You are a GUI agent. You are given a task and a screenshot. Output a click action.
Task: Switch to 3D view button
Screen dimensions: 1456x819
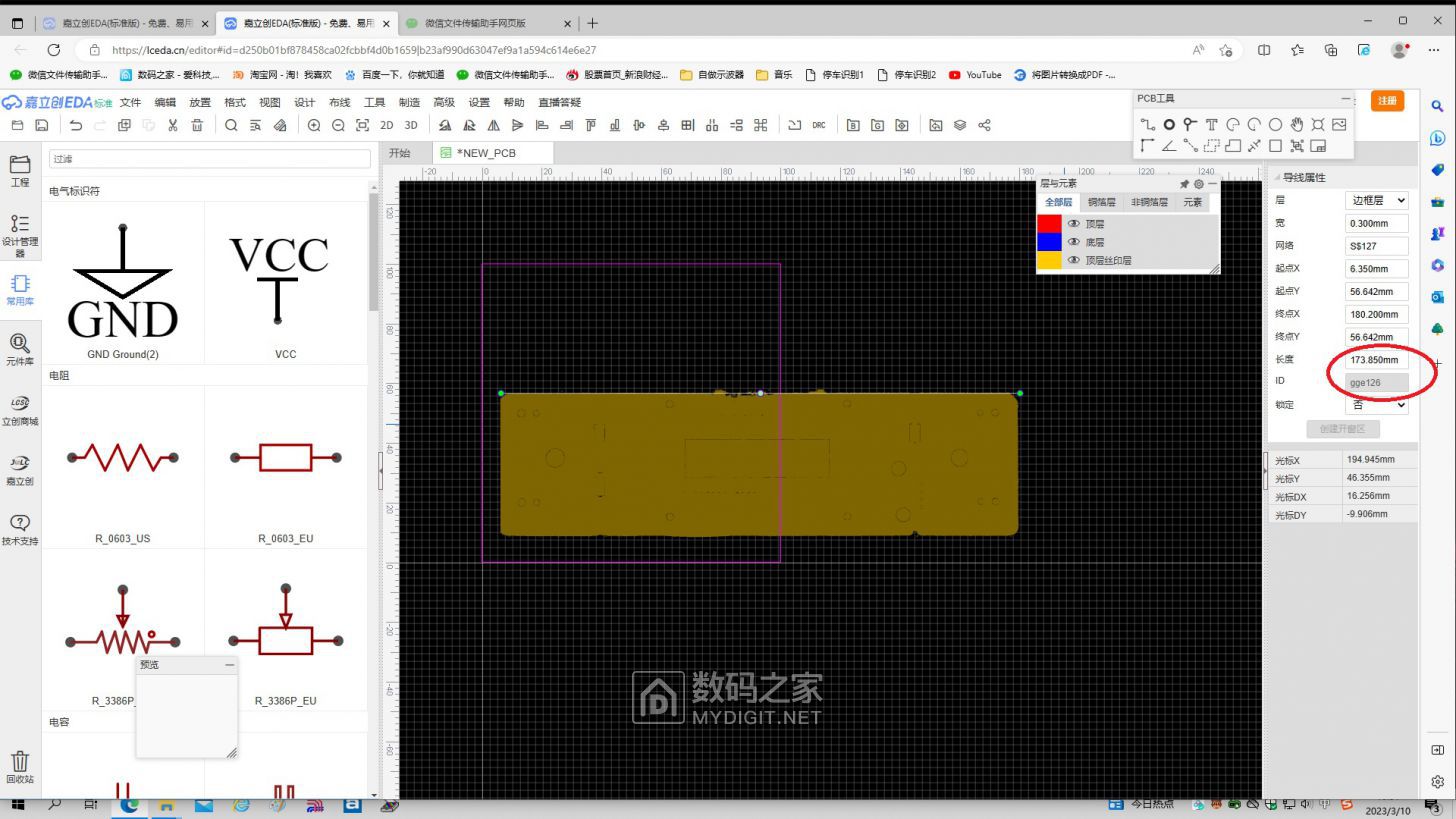(x=410, y=125)
